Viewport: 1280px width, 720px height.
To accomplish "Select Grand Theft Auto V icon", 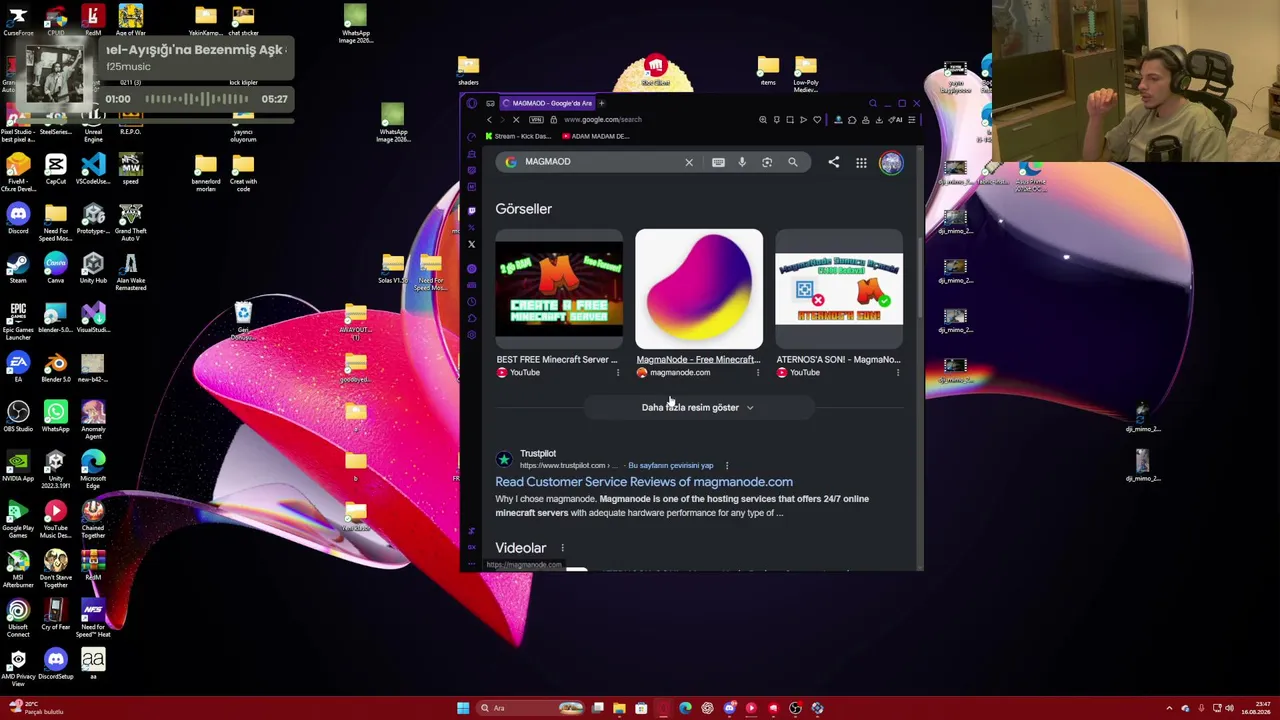I will tap(130, 221).
